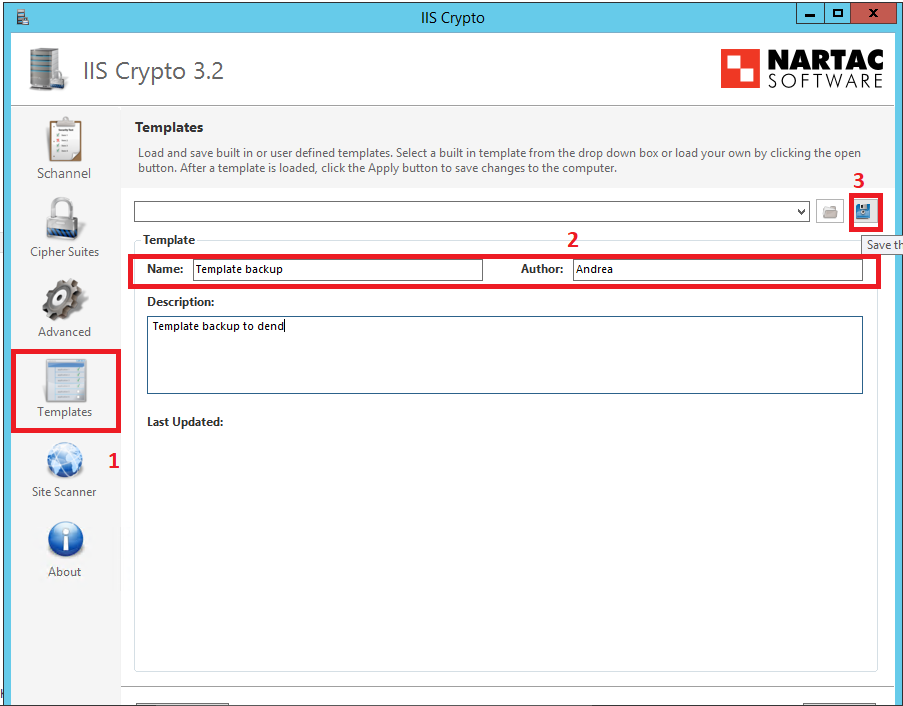Click the open template folder icon
Viewport: 903px width, 706px height.
point(830,211)
